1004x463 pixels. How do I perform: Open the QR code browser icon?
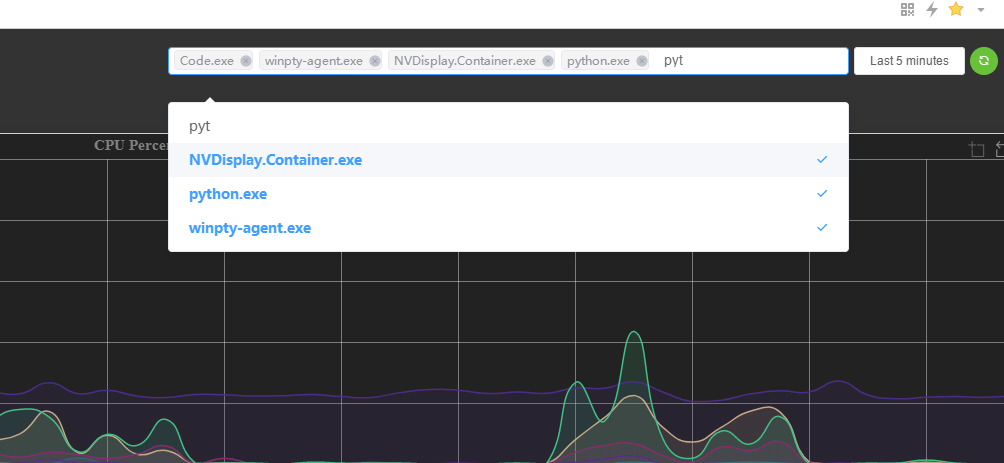point(907,10)
